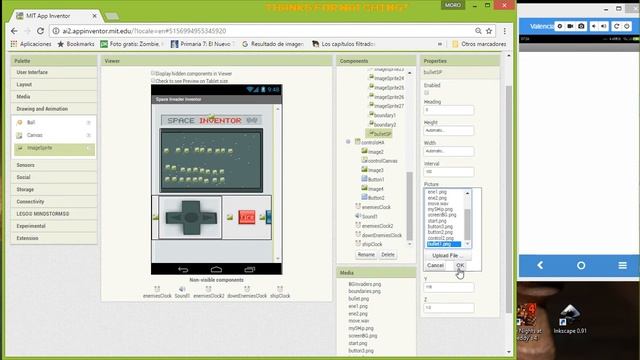The image size is (640, 360).
Task: Click the FIRE button in the viewer preview
Action: [247, 217]
